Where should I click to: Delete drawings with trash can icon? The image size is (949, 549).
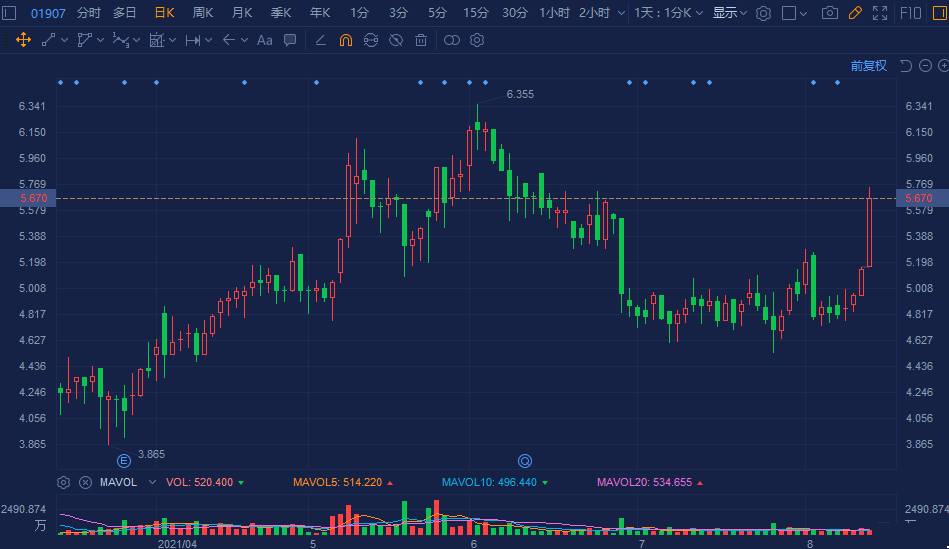click(x=421, y=40)
